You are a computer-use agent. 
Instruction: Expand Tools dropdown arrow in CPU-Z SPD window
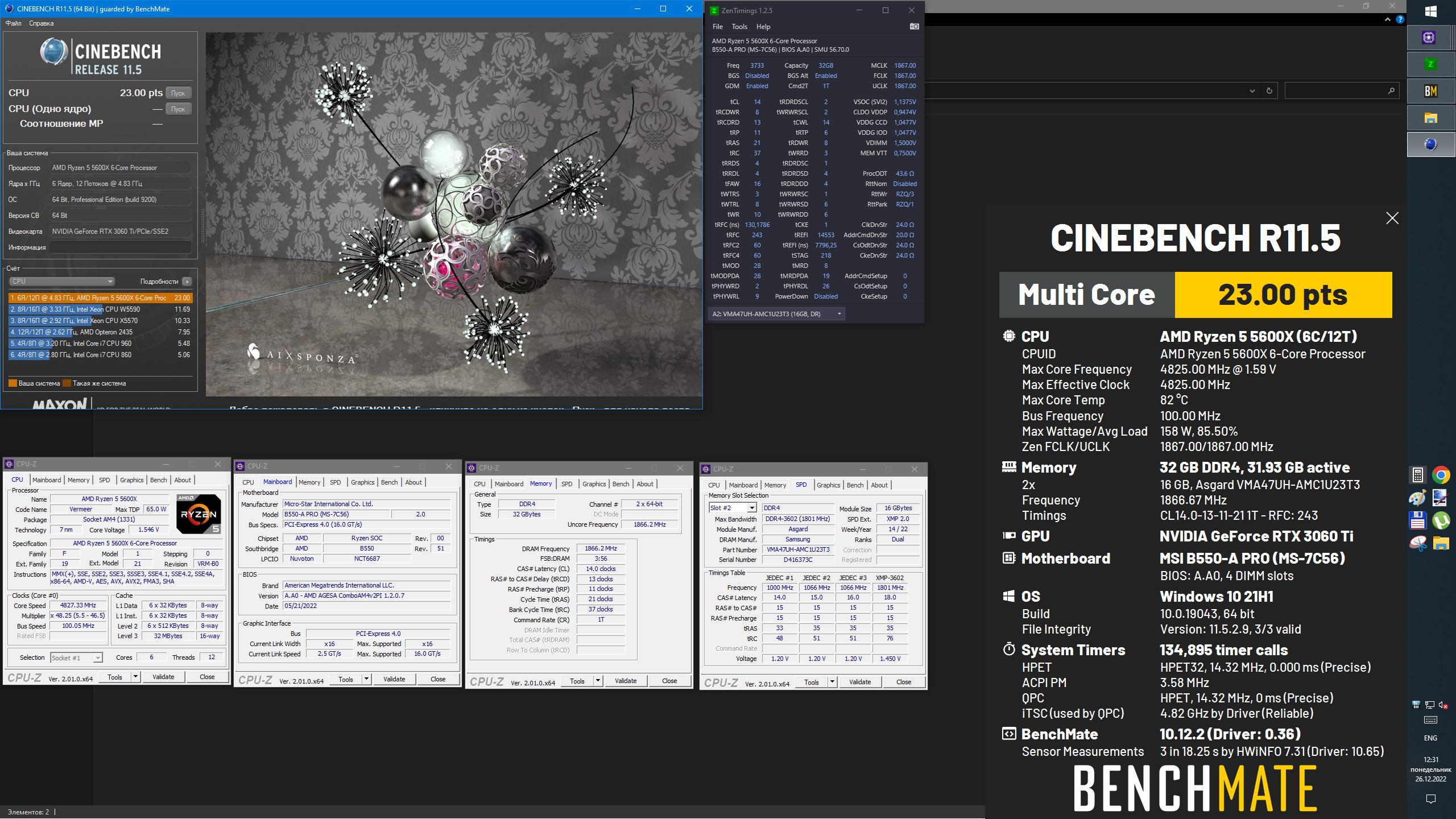832,682
